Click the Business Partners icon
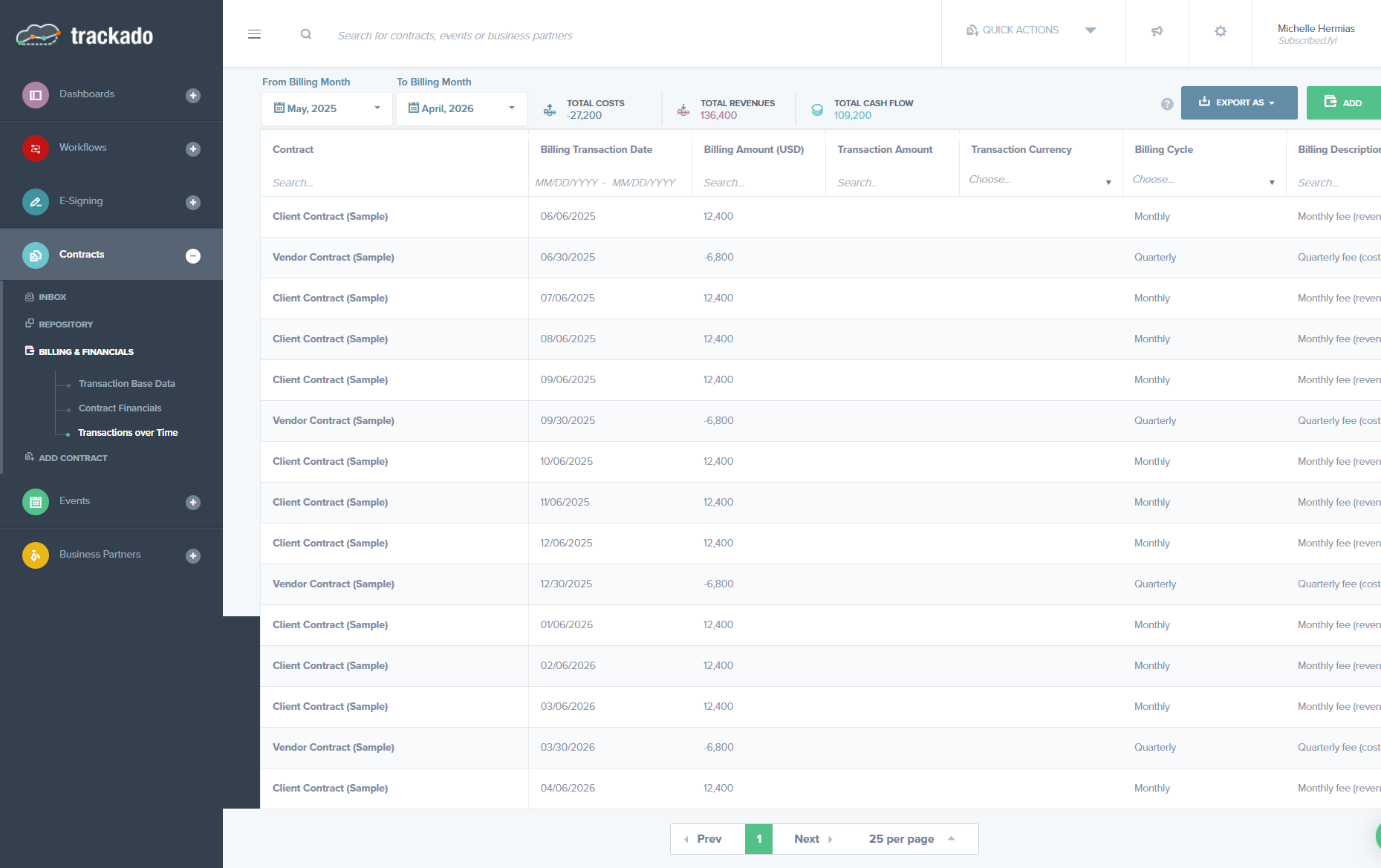Image resolution: width=1381 pixels, height=868 pixels. [x=36, y=555]
